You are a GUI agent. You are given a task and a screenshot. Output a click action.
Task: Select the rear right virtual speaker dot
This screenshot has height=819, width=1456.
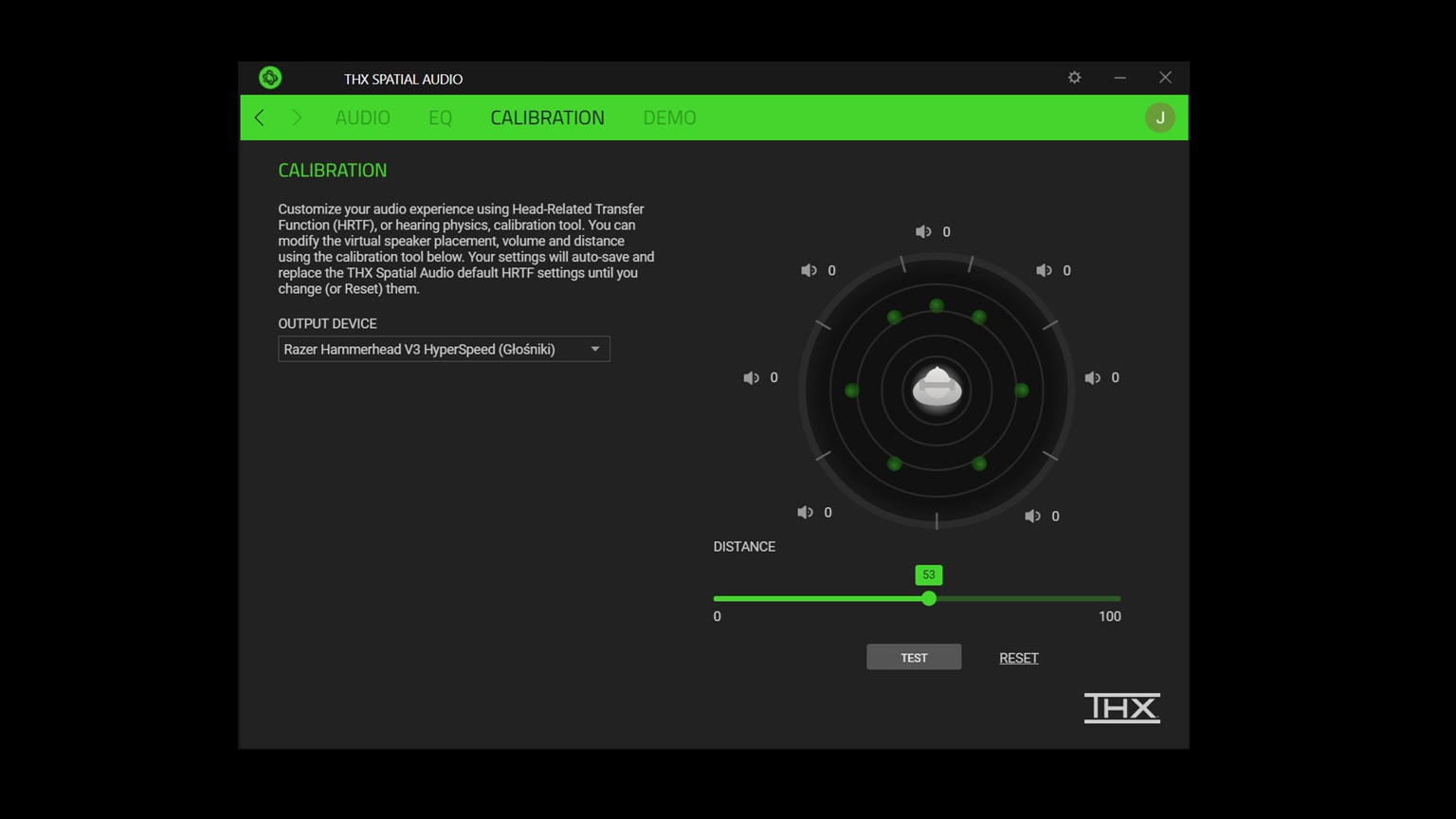coord(979,464)
